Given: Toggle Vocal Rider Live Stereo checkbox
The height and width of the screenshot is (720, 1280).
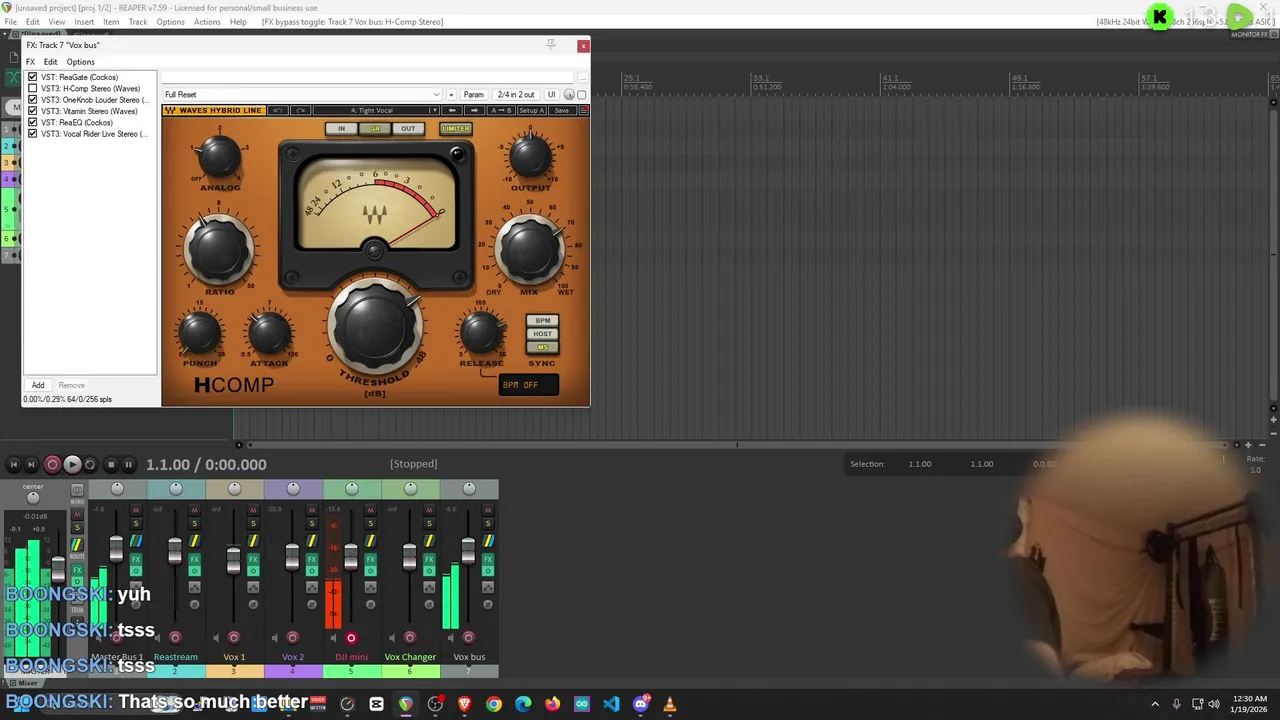Looking at the screenshot, I should [x=33, y=134].
